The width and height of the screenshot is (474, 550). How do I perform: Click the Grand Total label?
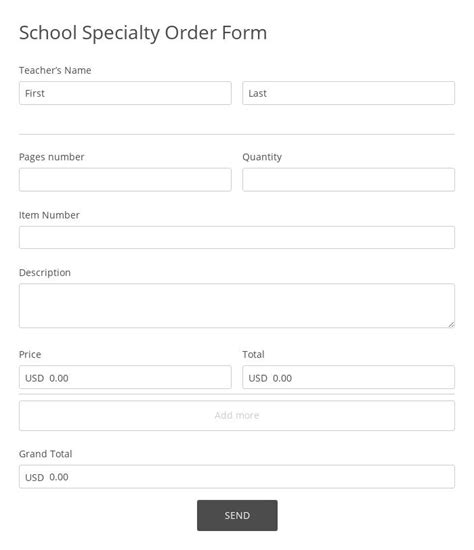46,454
